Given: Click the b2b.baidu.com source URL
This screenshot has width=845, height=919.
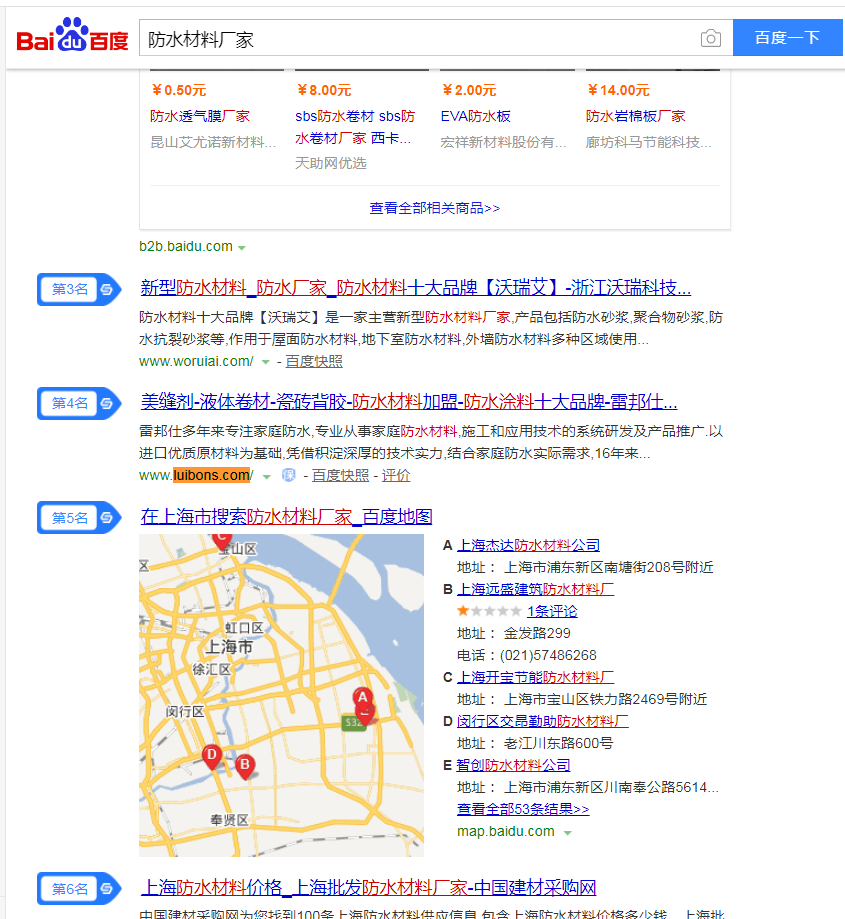Looking at the screenshot, I should 186,246.
